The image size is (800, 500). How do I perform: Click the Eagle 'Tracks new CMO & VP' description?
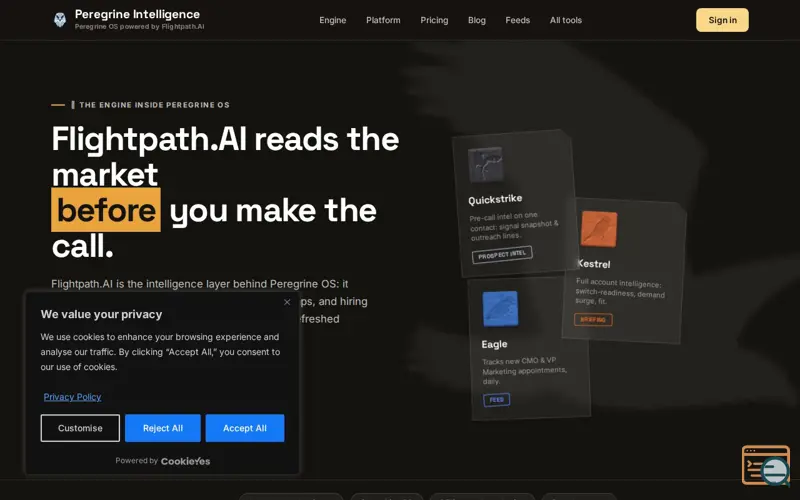coord(524,371)
